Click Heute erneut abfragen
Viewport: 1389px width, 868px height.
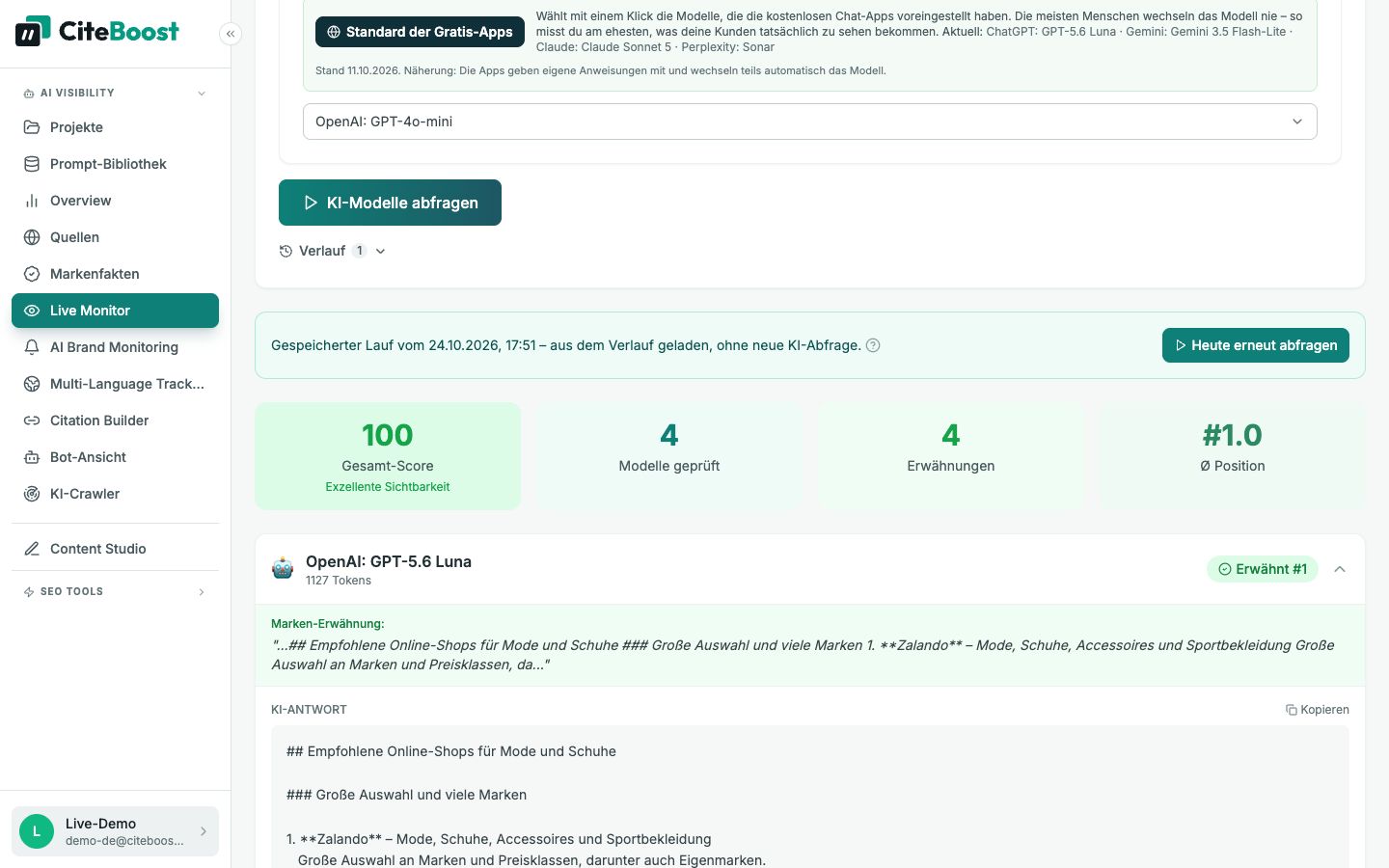click(1256, 345)
